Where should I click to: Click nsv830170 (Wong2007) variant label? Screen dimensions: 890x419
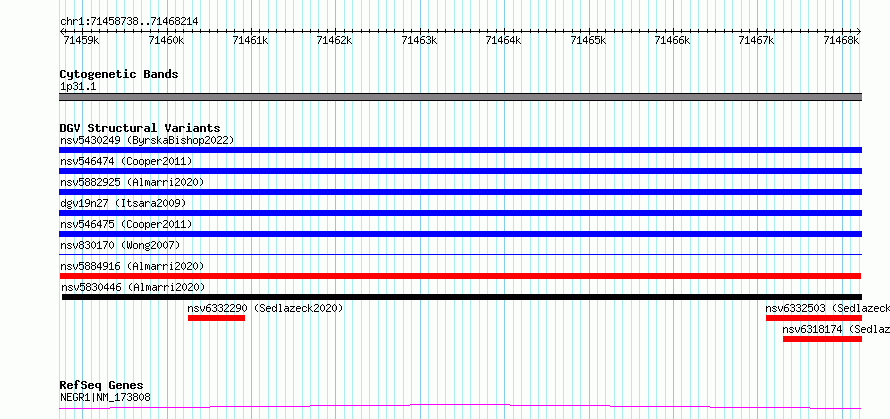tap(120, 245)
